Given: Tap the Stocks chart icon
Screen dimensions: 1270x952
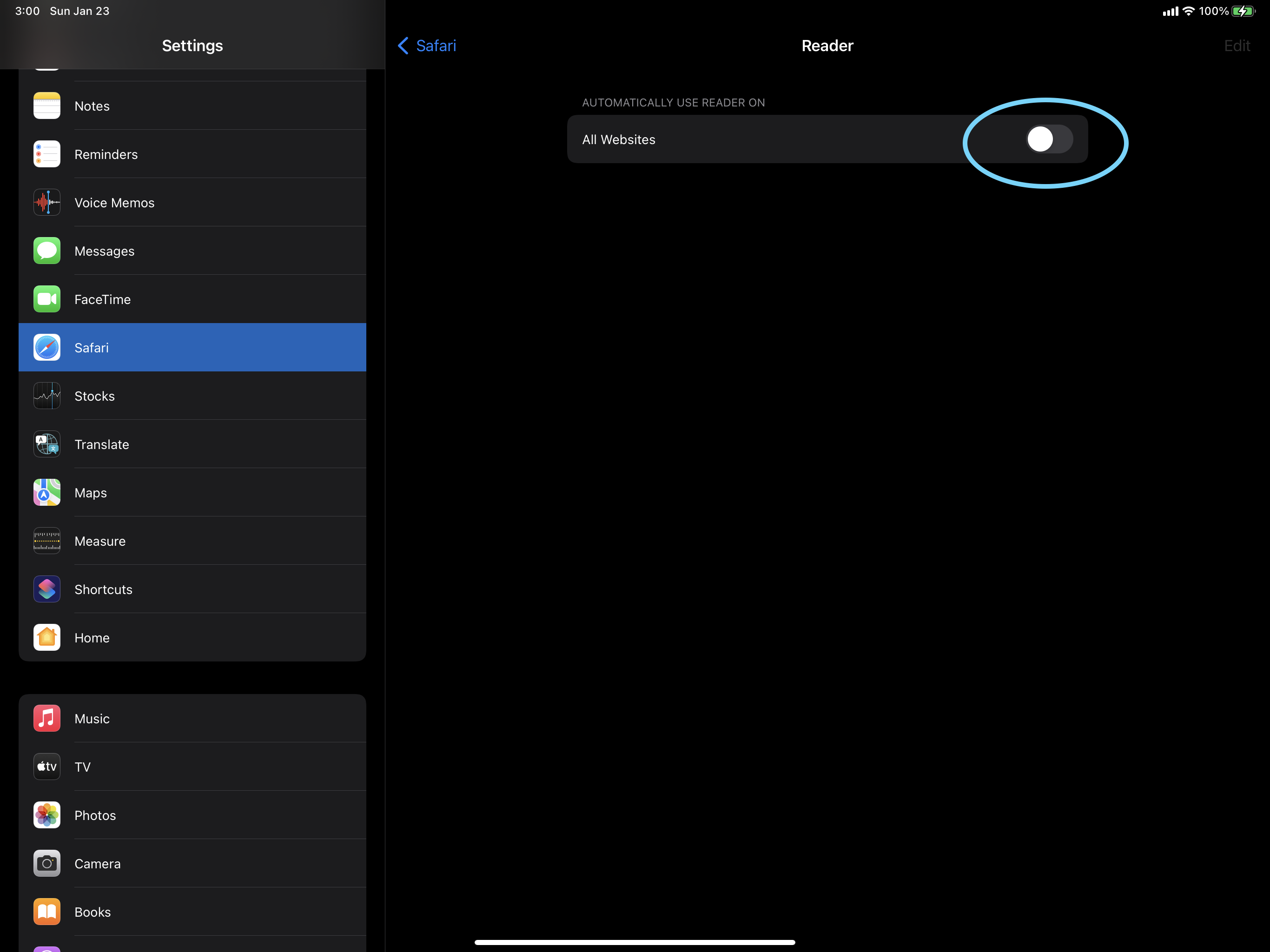Looking at the screenshot, I should pos(46,396).
